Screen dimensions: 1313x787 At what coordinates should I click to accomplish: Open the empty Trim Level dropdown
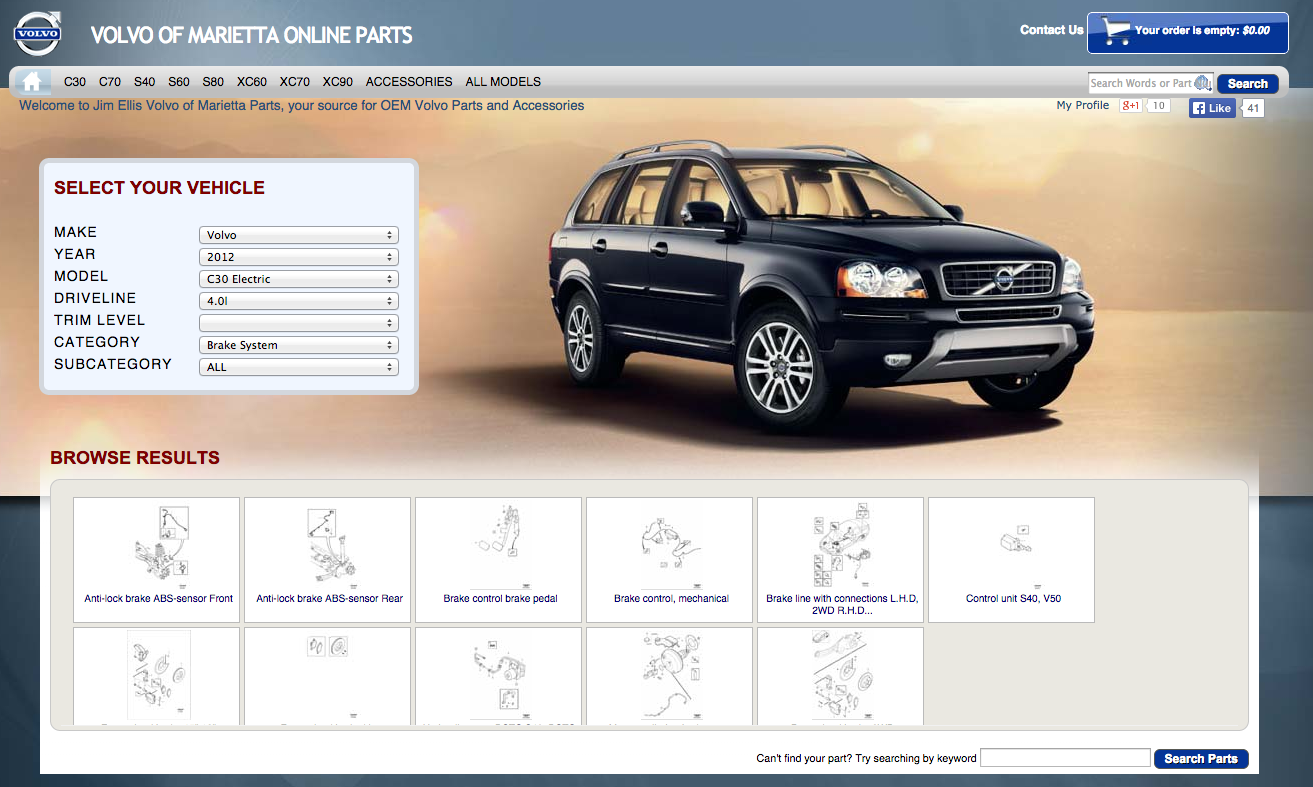pos(298,323)
